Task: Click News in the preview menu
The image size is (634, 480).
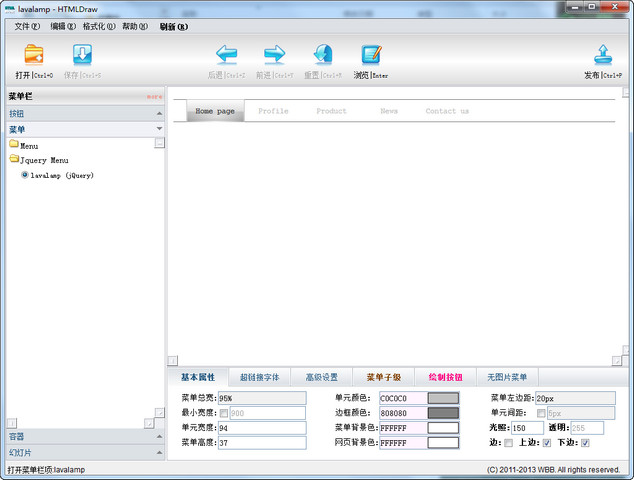Action: [x=389, y=111]
